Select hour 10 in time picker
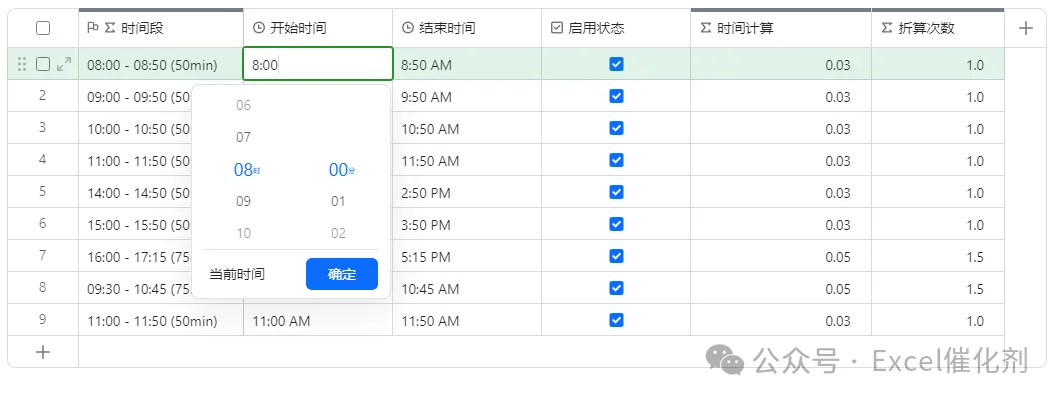This screenshot has width=1062, height=403. (x=243, y=234)
